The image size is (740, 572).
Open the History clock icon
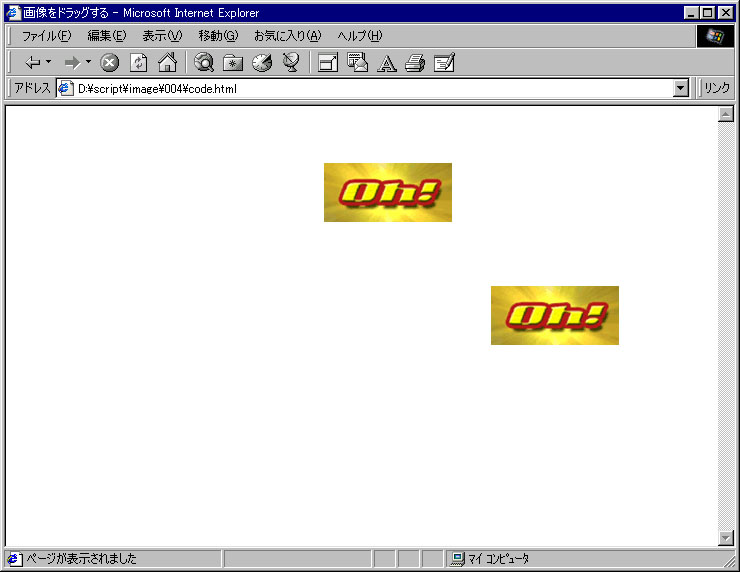(x=262, y=62)
